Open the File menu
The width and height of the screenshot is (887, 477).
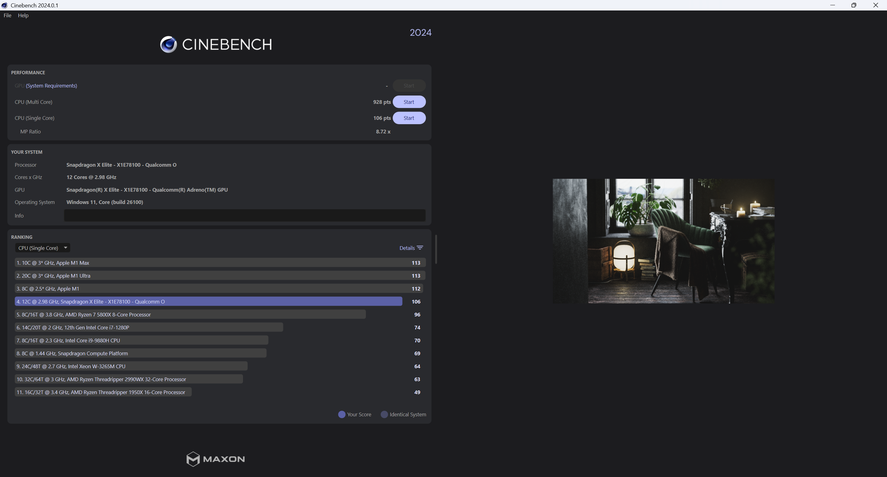click(x=7, y=15)
